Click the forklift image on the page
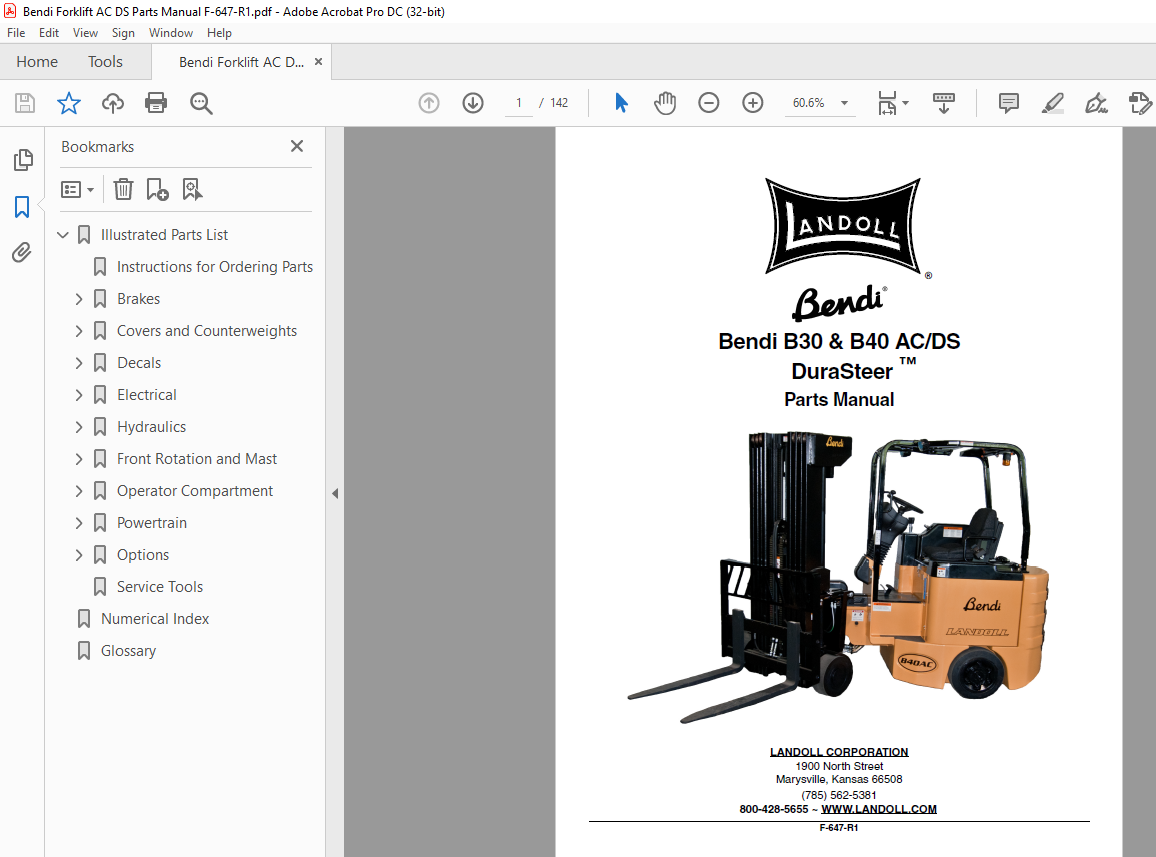The height and width of the screenshot is (857, 1156). tap(838, 576)
